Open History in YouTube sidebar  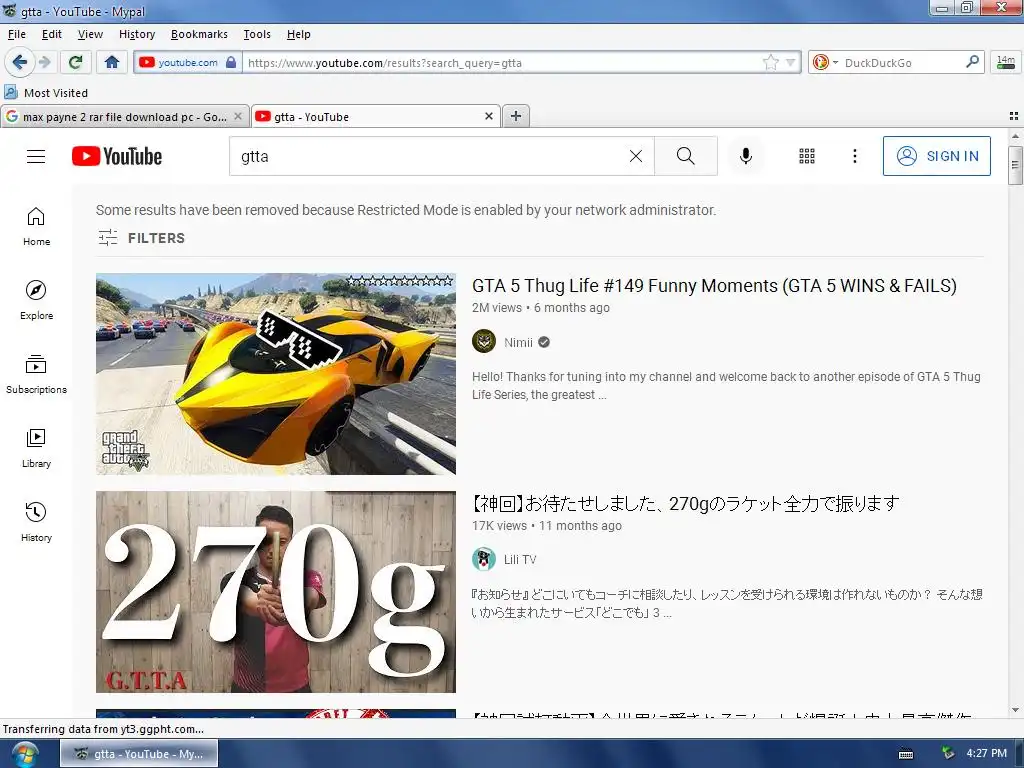click(36, 522)
